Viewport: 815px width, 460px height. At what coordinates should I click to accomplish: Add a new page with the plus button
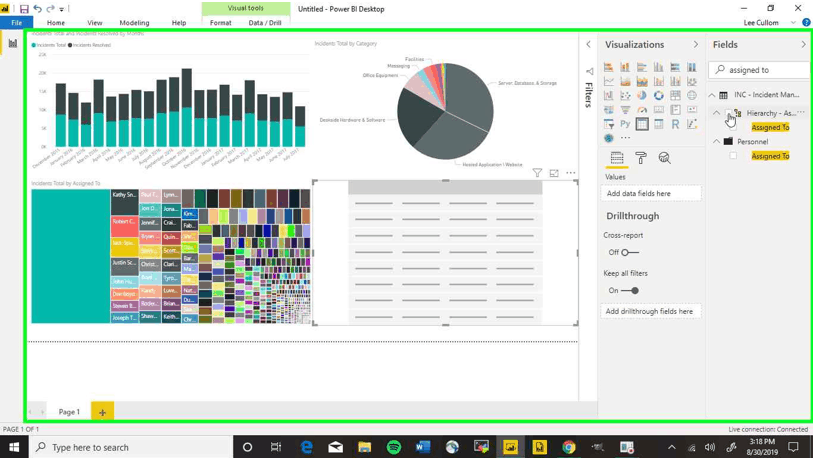(x=102, y=412)
